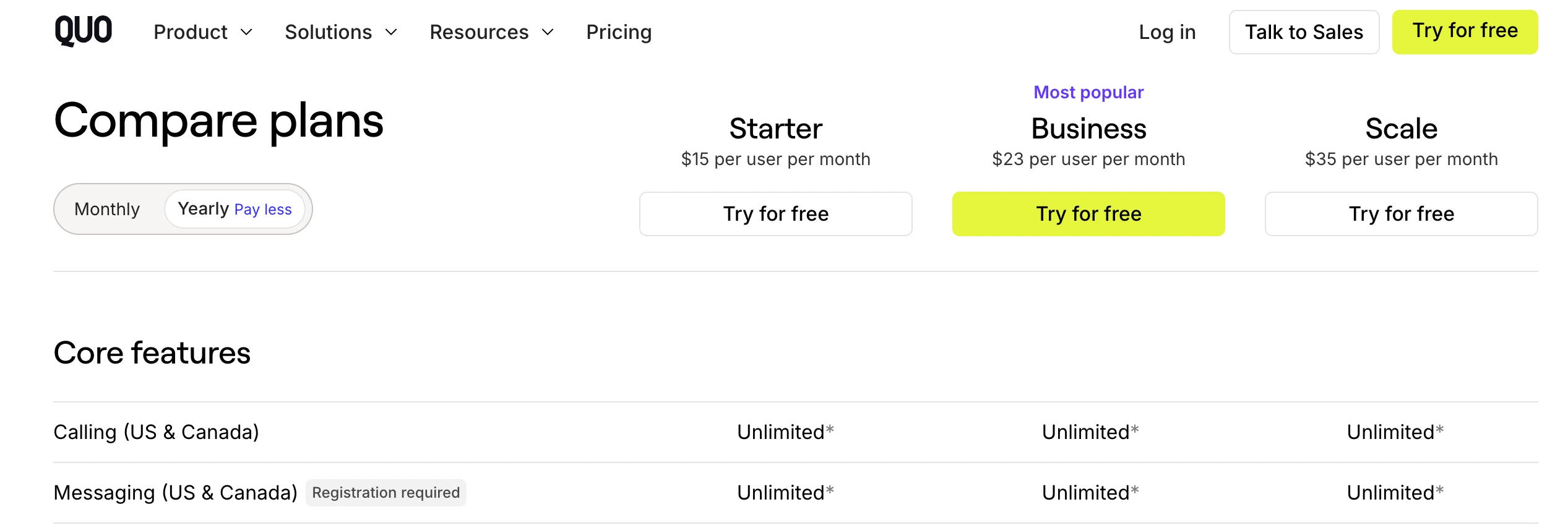Click the Business Calling Unlimited asterisk

pyautogui.click(x=1135, y=428)
